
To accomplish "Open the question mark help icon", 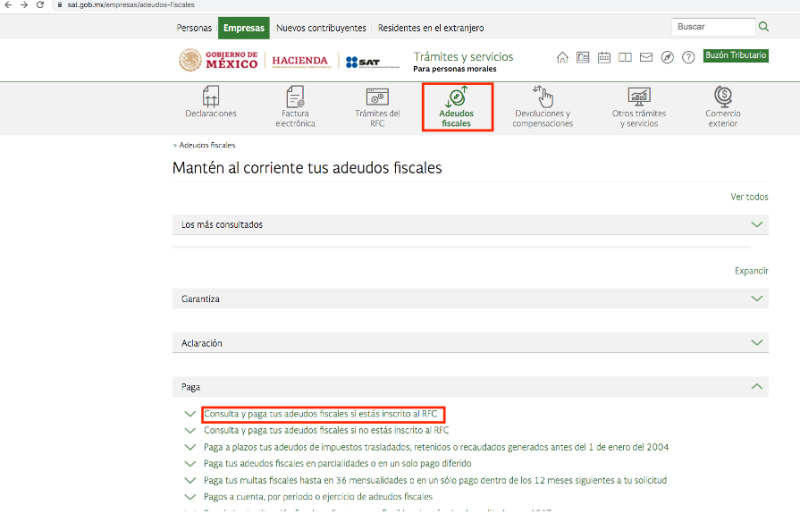I will (688, 57).
